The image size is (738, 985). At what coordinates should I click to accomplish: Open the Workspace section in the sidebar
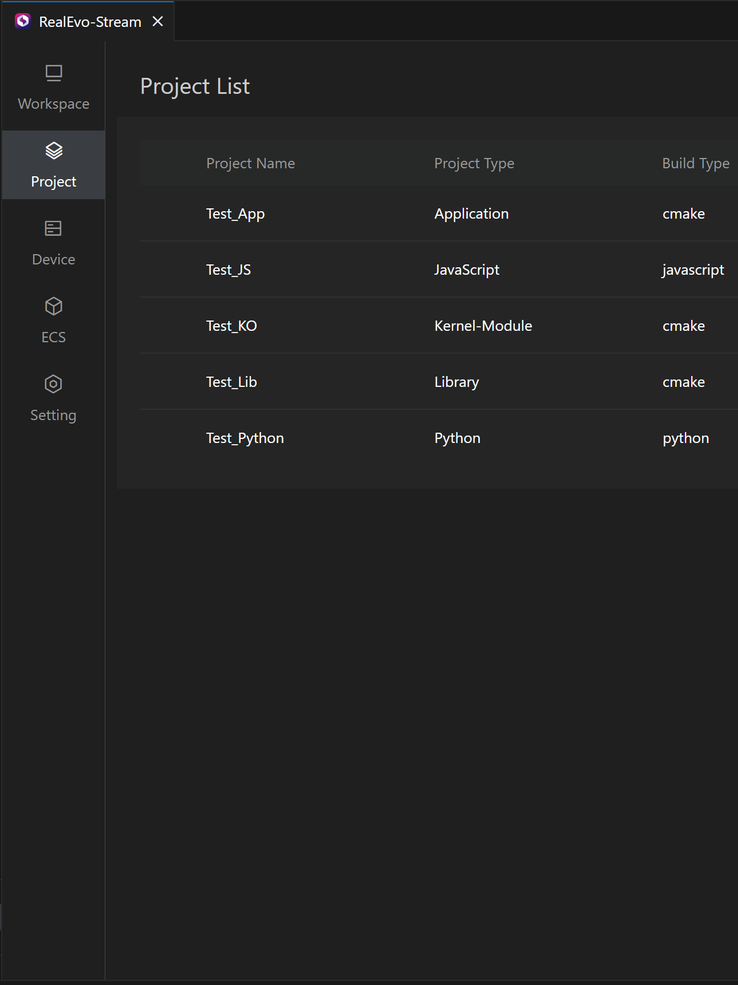[x=53, y=89]
